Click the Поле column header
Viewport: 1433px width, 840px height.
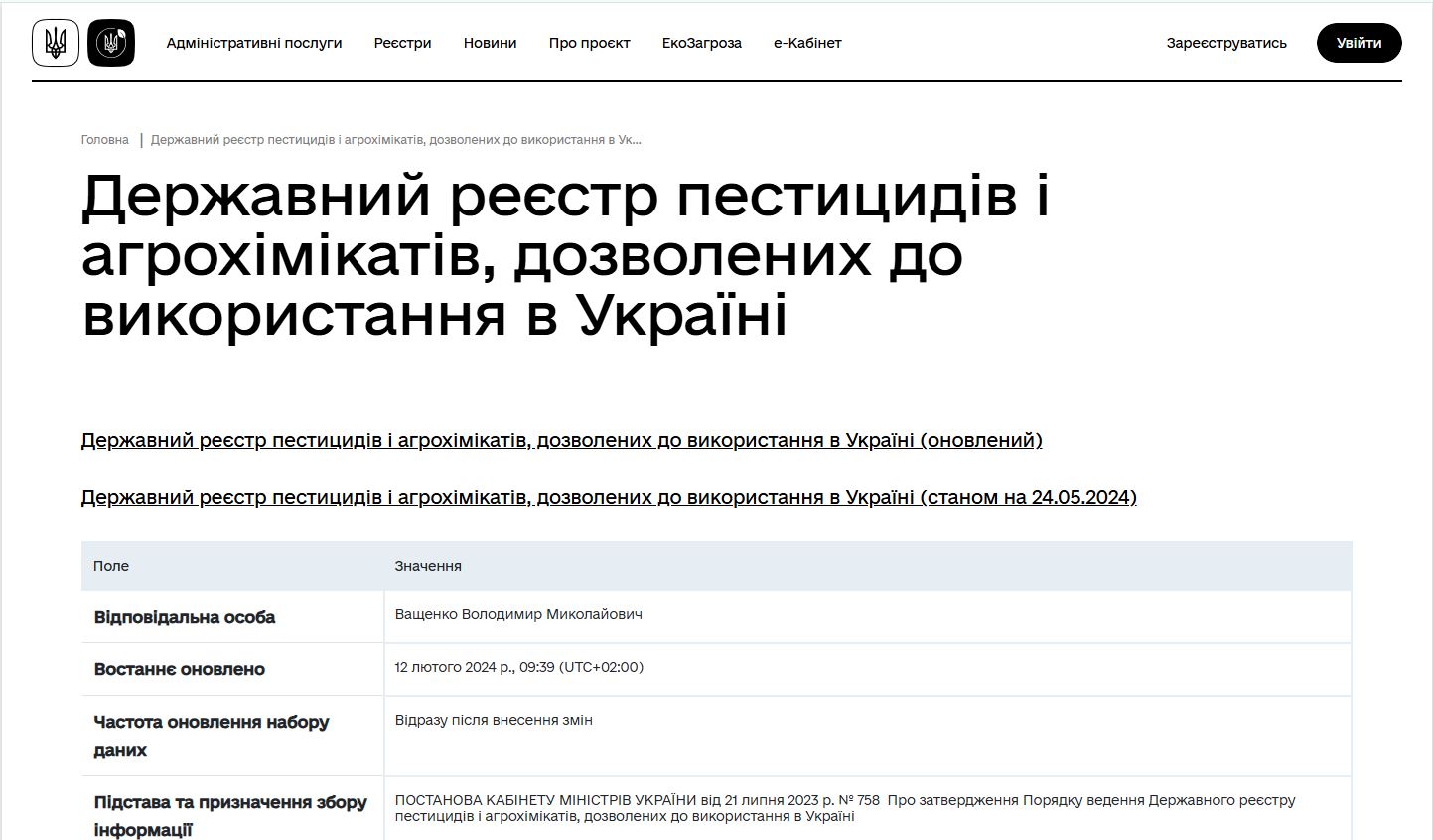coord(111,566)
